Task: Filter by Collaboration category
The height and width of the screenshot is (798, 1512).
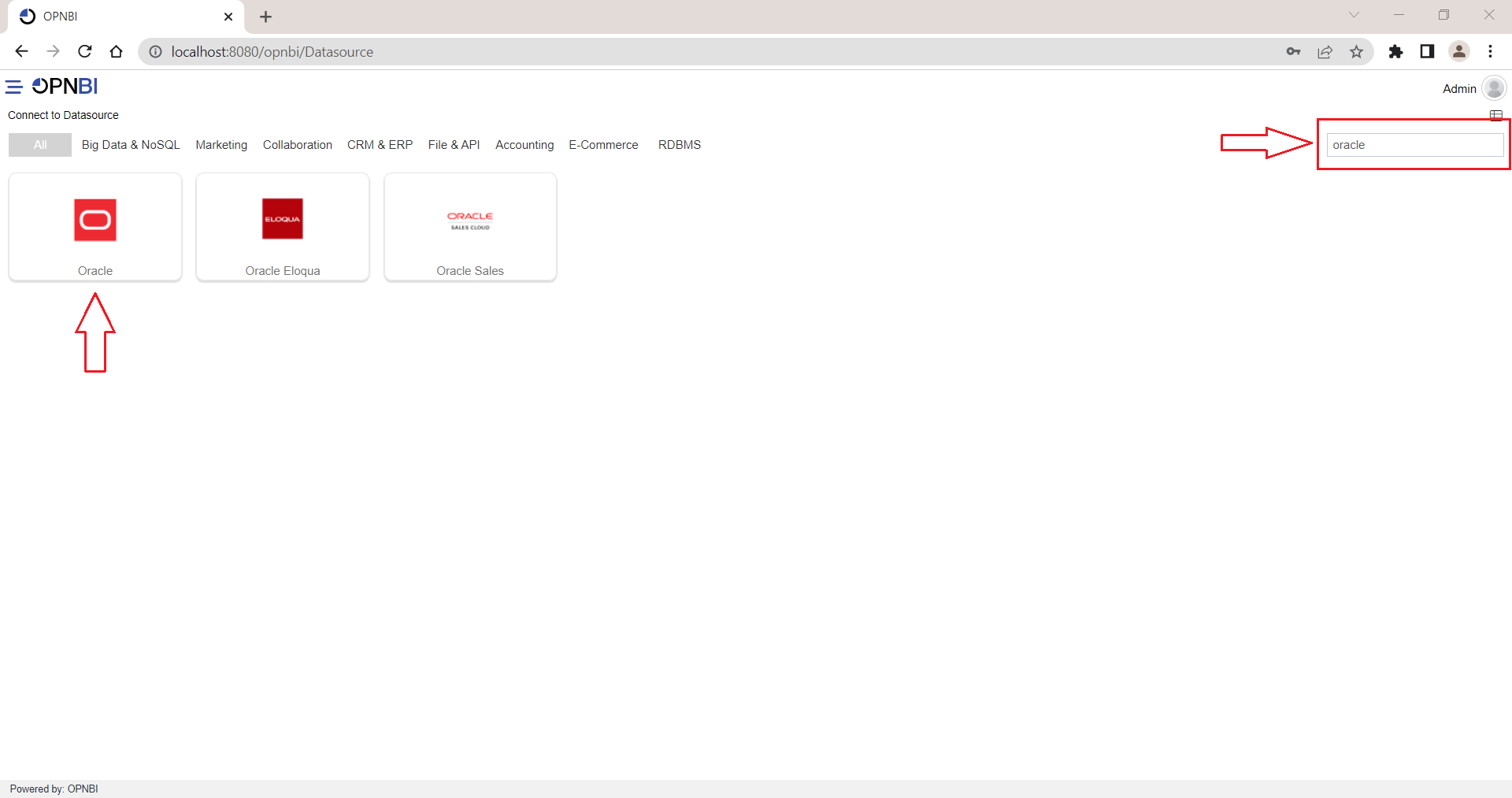Action: 298,145
